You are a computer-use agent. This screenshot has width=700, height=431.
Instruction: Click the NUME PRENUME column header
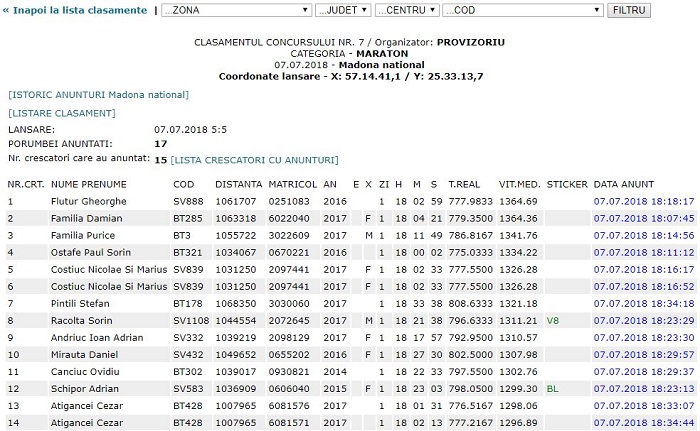88,184
